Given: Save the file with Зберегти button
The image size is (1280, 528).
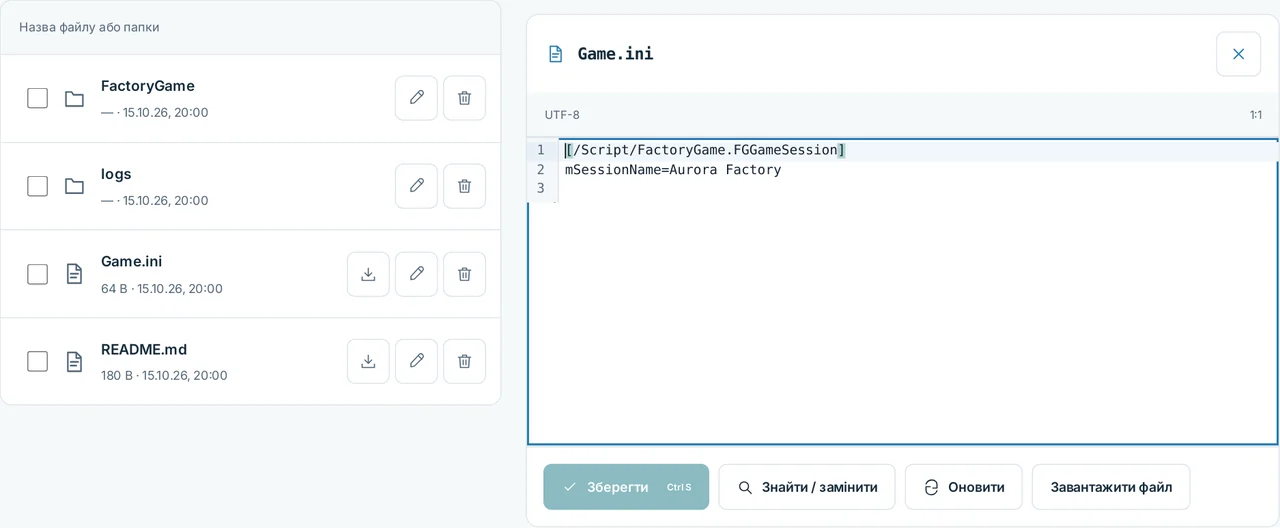Looking at the screenshot, I should pyautogui.click(x=626, y=487).
